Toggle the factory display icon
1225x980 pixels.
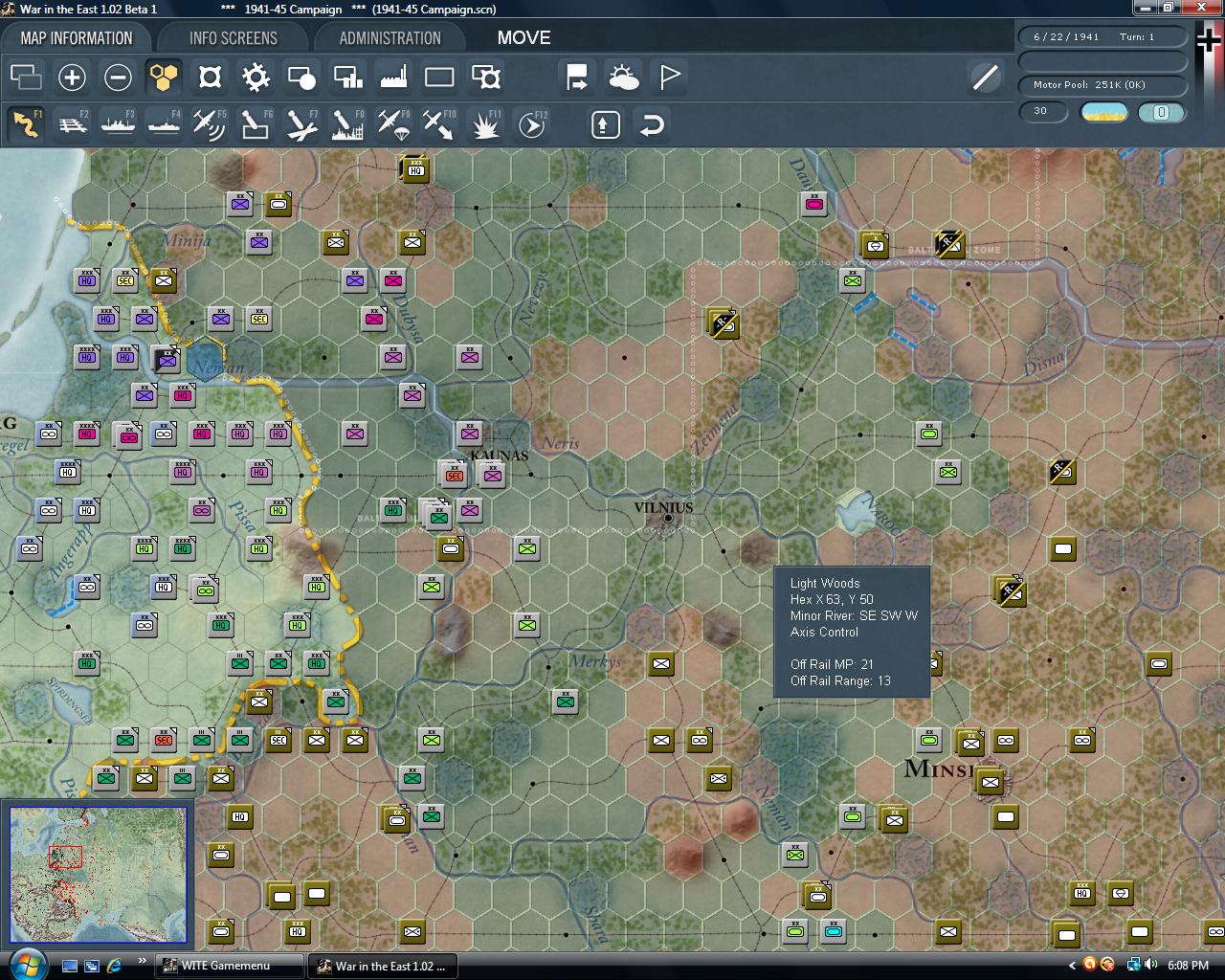click(393, 77)
